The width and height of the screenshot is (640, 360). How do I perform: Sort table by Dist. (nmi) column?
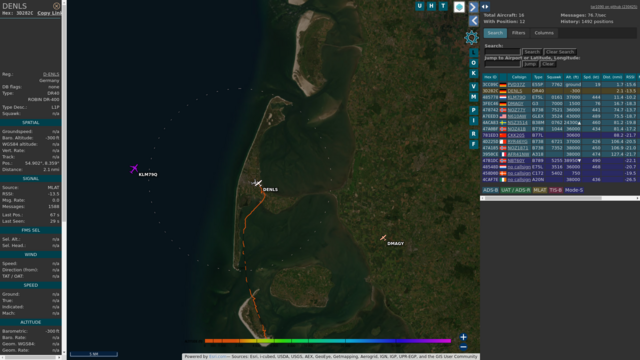(x=612, y=77)
